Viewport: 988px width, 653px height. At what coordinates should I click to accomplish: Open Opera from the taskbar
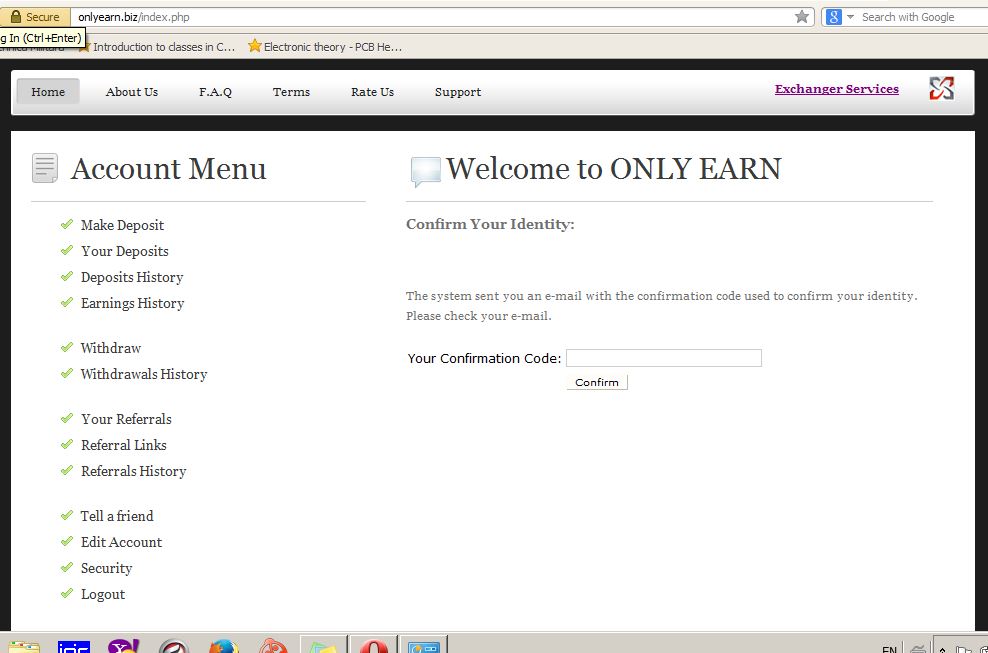pos(374,646)
